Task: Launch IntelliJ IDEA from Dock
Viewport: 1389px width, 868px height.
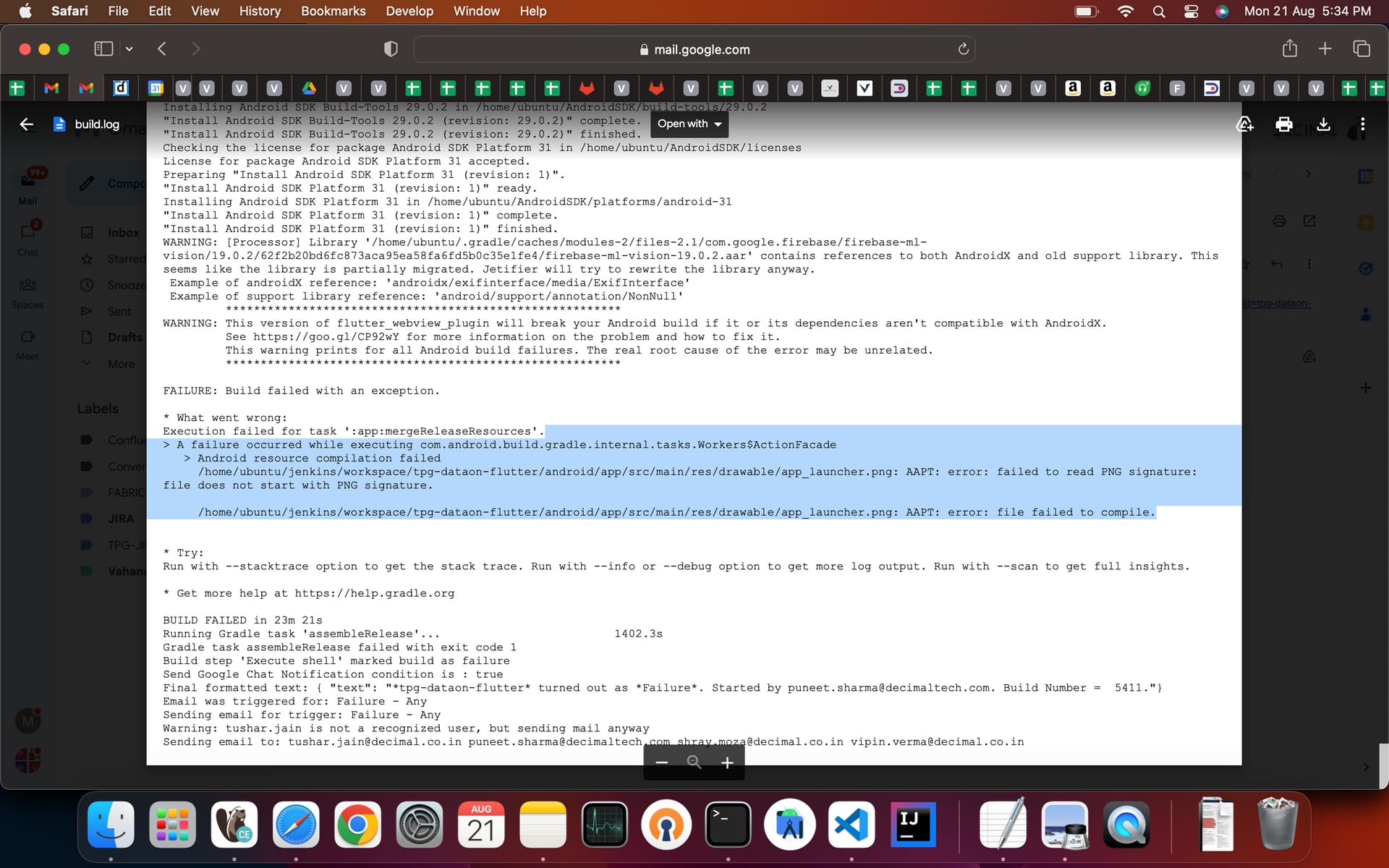Action: click(x=913, y=825)
